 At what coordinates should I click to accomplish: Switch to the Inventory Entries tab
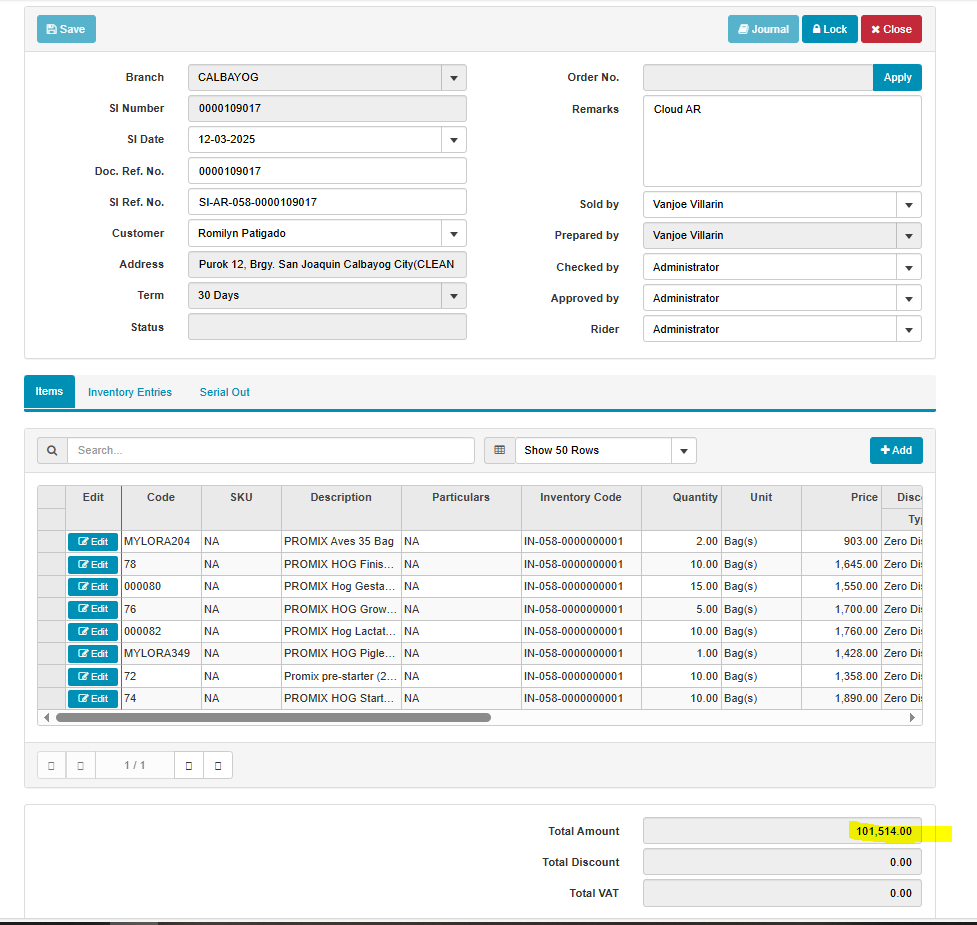(x=130, y=392)
